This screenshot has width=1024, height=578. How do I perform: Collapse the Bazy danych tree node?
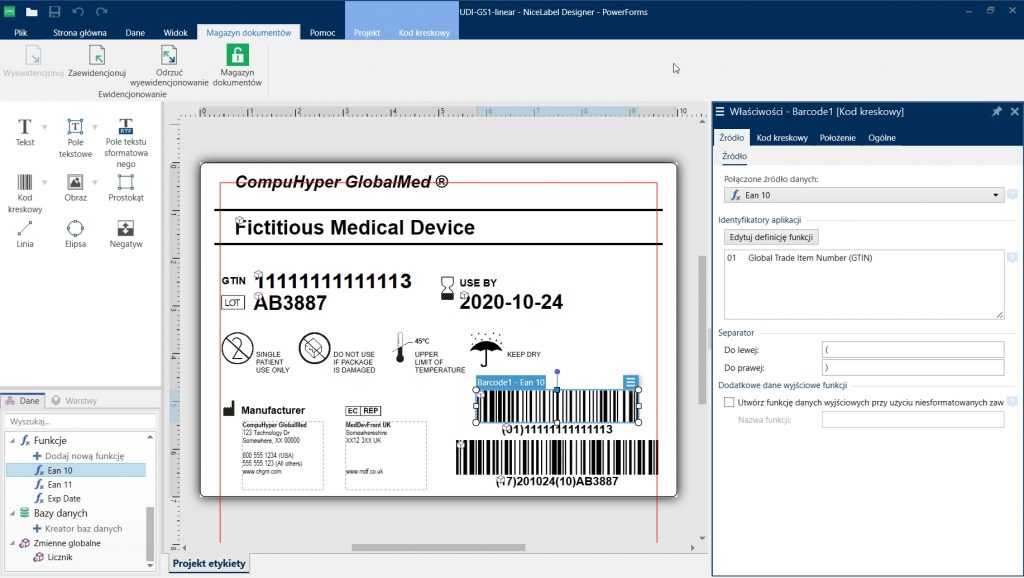[12, 513]
